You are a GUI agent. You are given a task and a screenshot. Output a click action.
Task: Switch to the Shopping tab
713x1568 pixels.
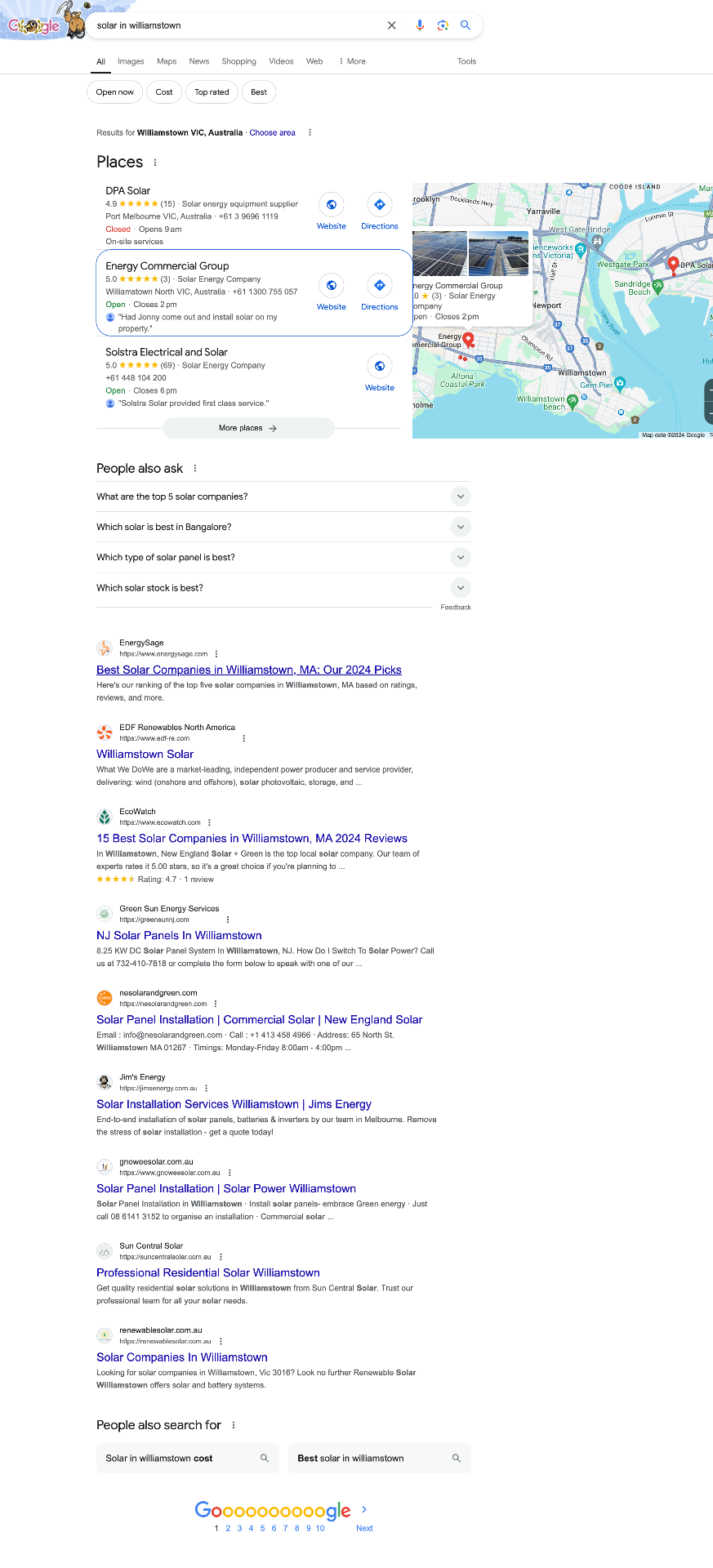[x=238, y=61]
